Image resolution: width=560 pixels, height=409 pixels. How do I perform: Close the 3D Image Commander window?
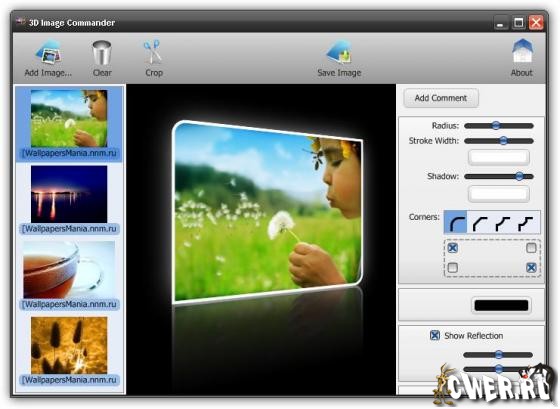pos(536,23)
